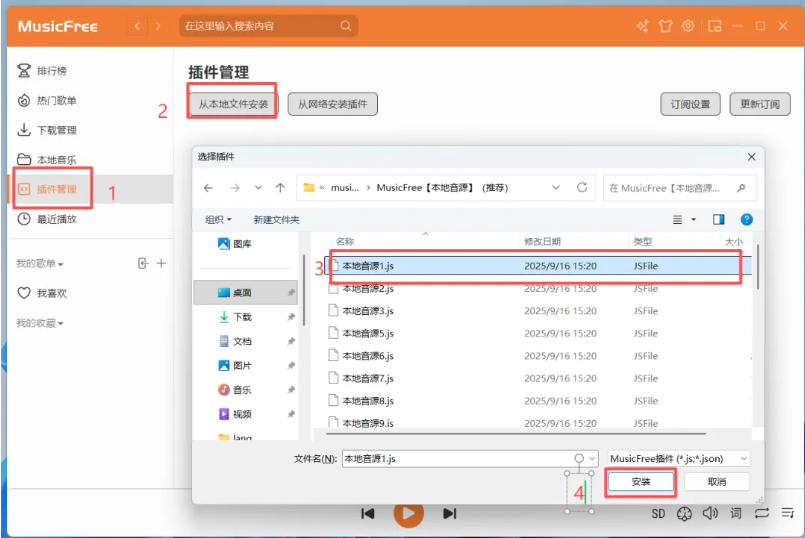Change SD playback quality
The width and height of the screenshot is (805, 538).
658,514
